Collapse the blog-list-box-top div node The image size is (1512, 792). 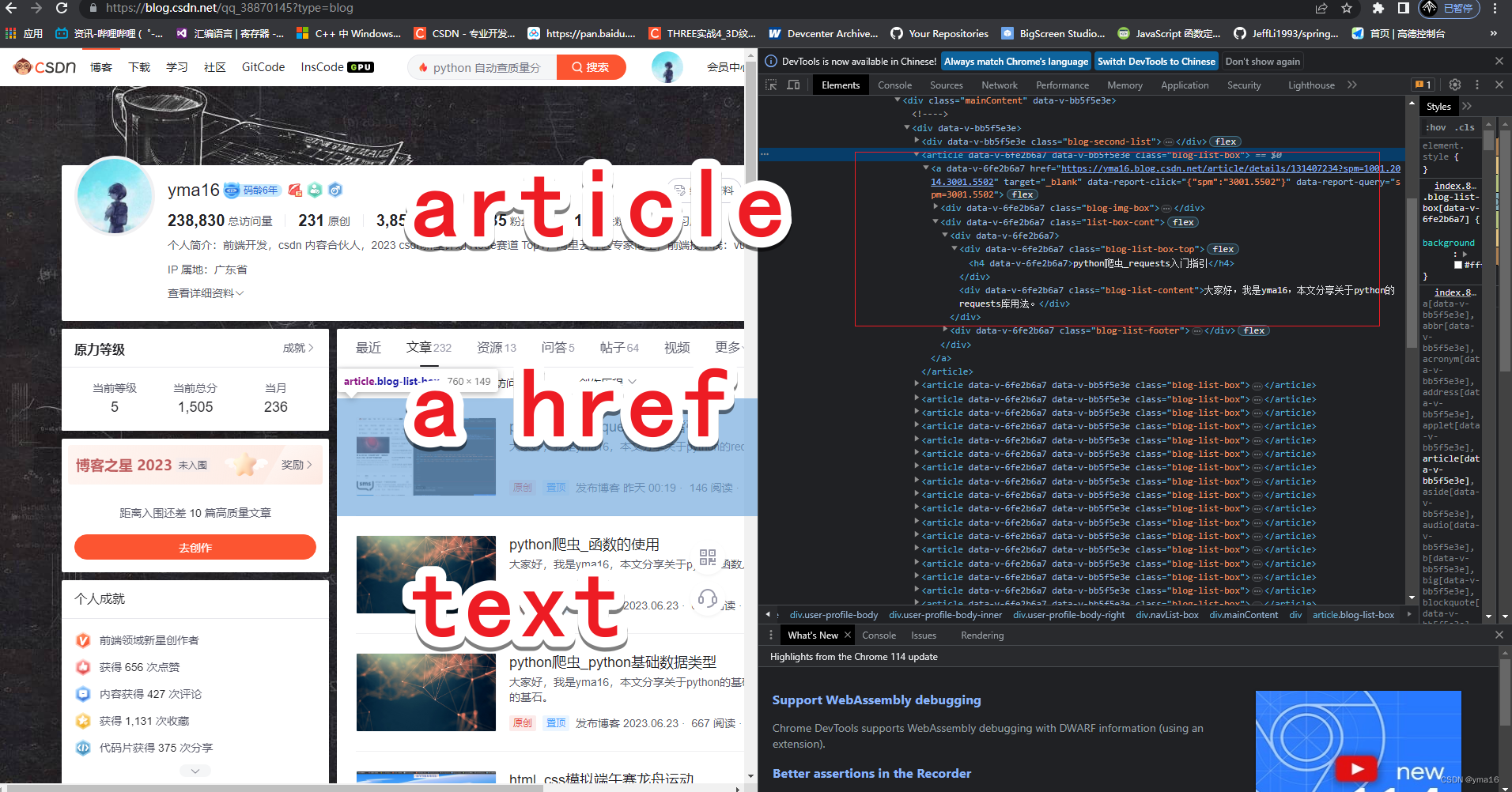coord(954,248)
